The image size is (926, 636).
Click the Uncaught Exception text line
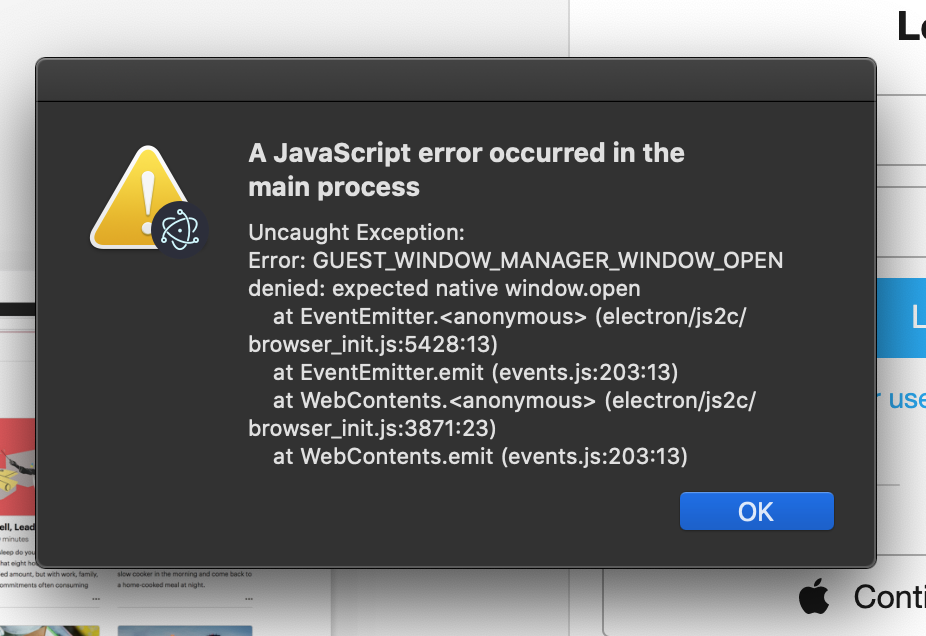356,232
